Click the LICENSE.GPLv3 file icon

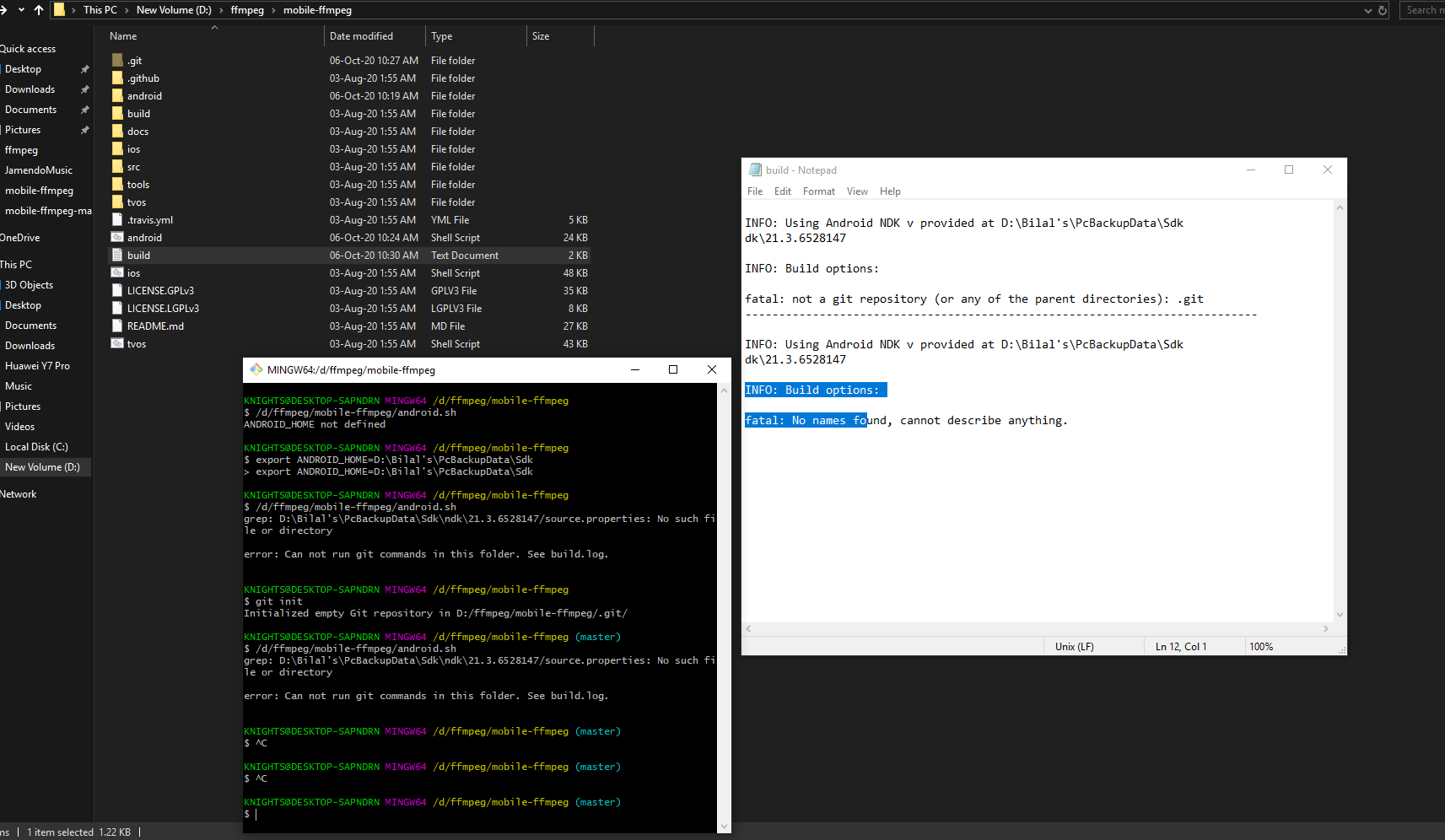[117, 290]
